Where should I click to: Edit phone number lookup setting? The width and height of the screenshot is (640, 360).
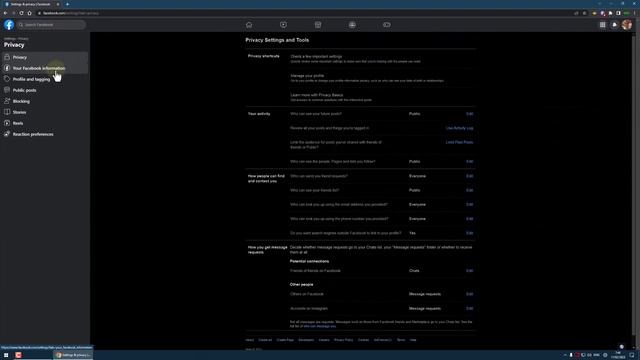pyautogui.click(x=469, y=219)
